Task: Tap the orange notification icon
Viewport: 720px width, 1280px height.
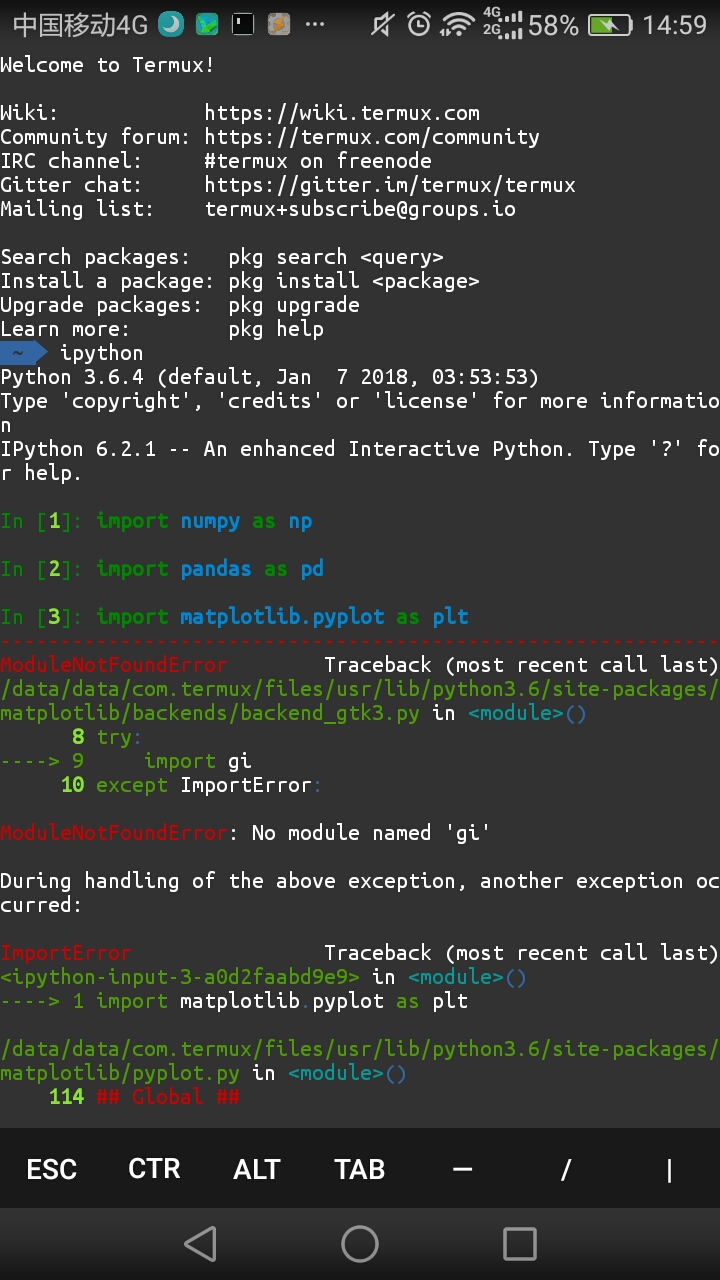Action: (x=279, y=25)
